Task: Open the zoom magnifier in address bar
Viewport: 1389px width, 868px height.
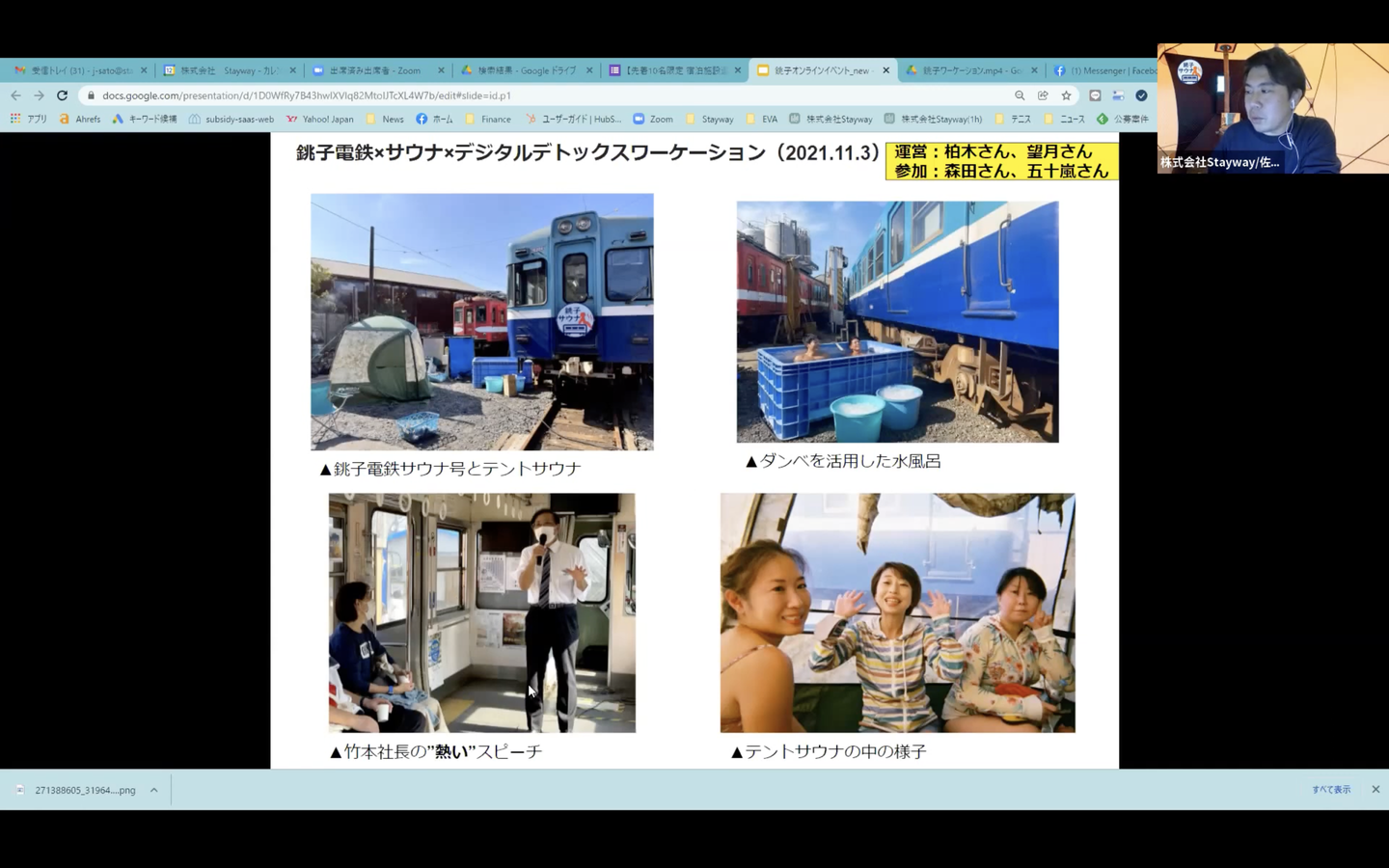Action: click(1020, 95)
